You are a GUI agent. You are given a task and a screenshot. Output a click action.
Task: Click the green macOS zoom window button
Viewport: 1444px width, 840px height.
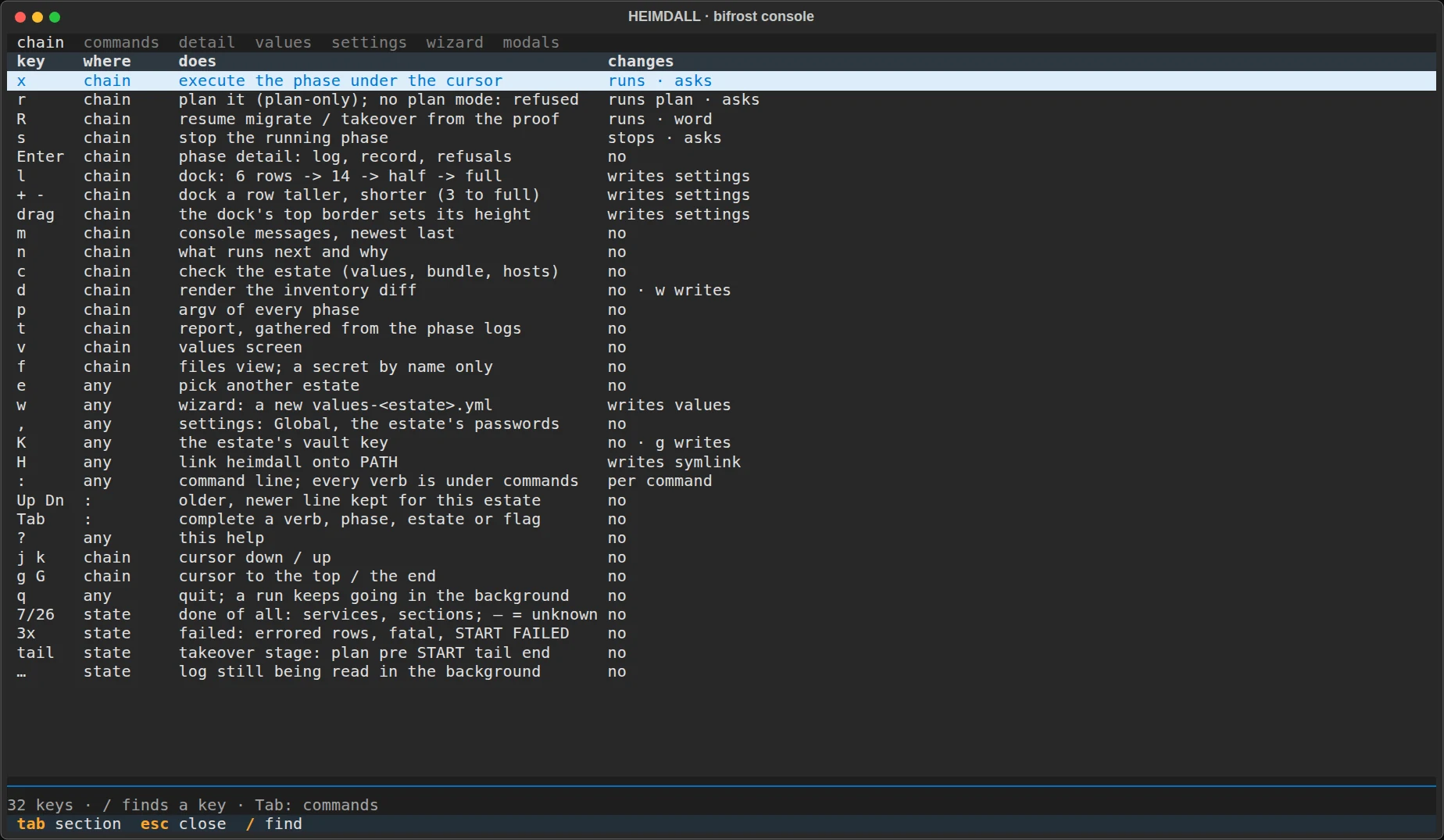point(55,17)
